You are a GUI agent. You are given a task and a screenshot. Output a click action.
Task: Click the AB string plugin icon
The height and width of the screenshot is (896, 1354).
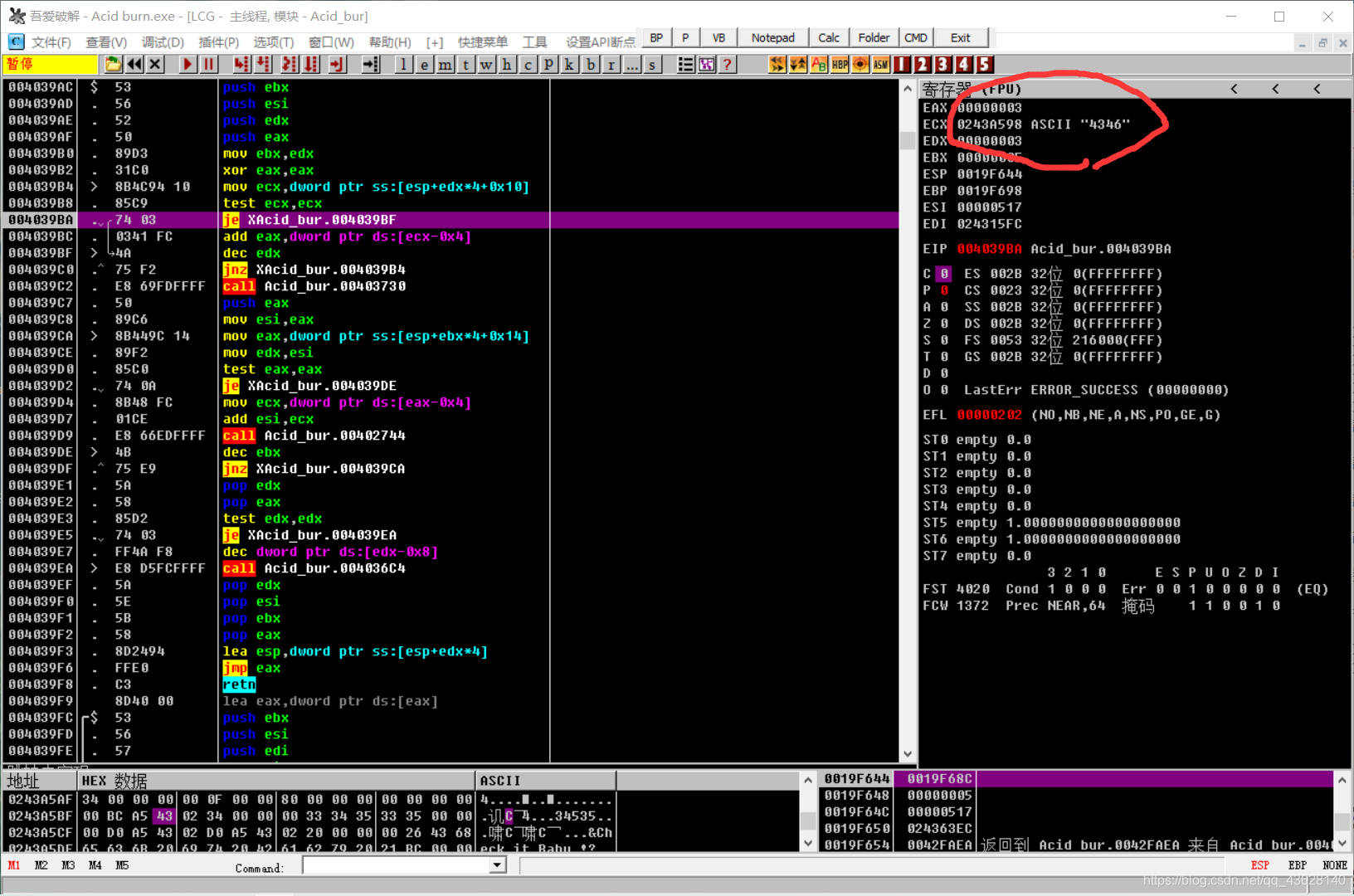pos(819,64)
